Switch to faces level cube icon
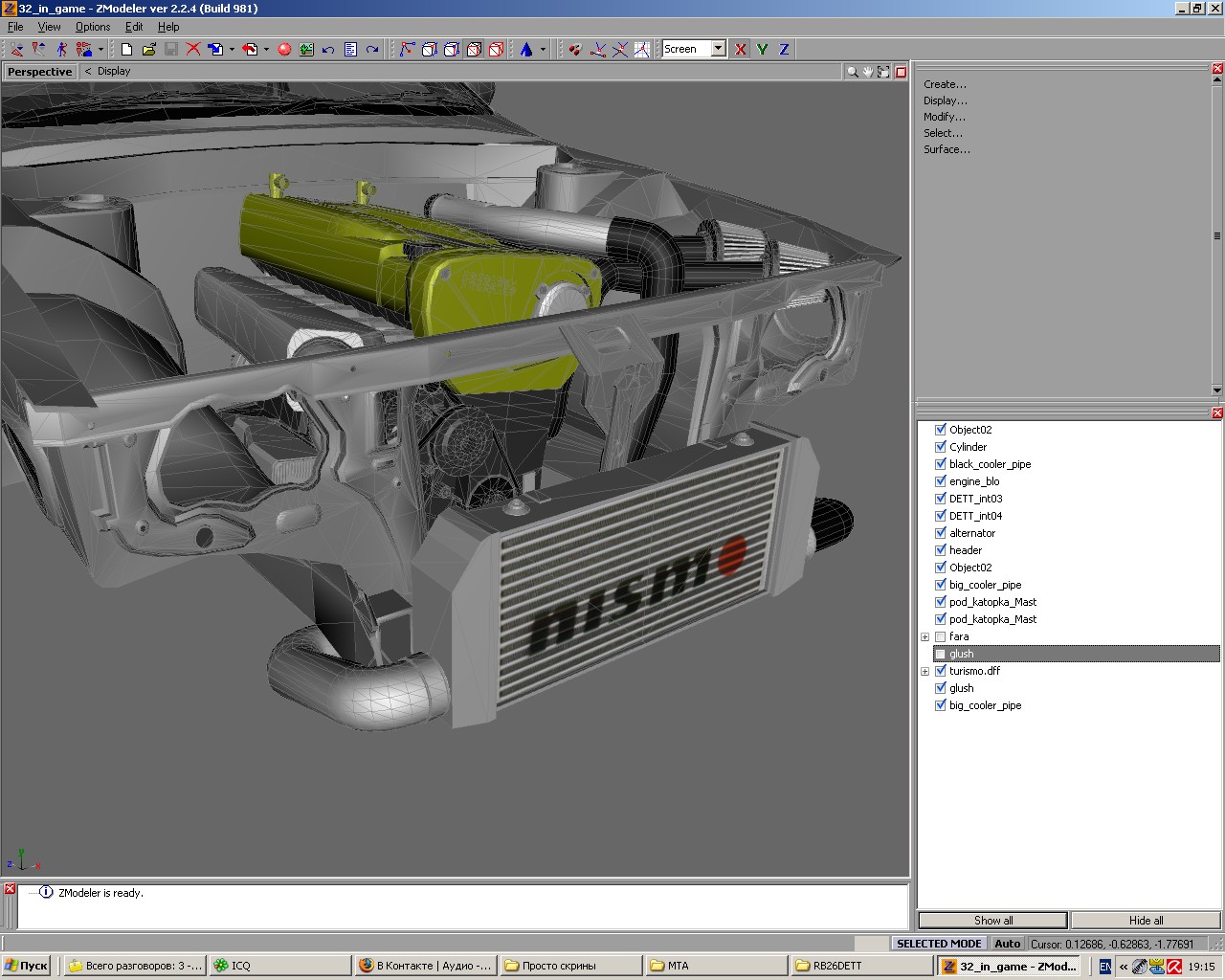1225x980 pixels. click(x=452, y=49)
